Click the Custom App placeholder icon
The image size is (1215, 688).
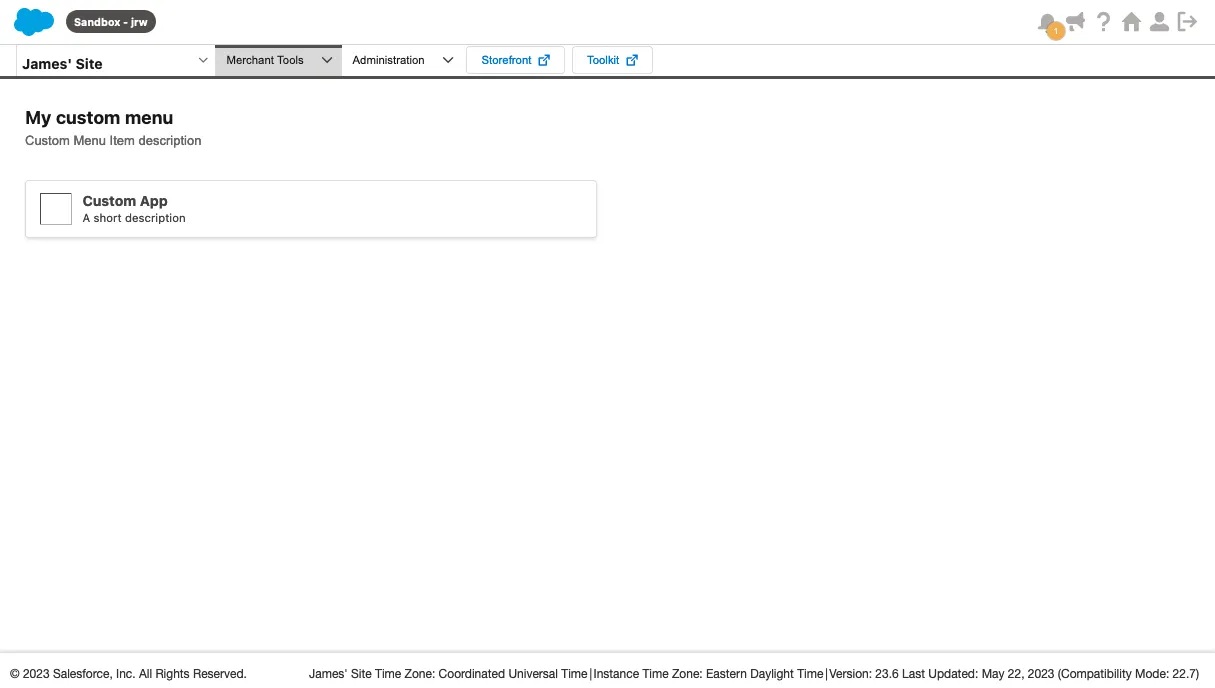point(56,209)
